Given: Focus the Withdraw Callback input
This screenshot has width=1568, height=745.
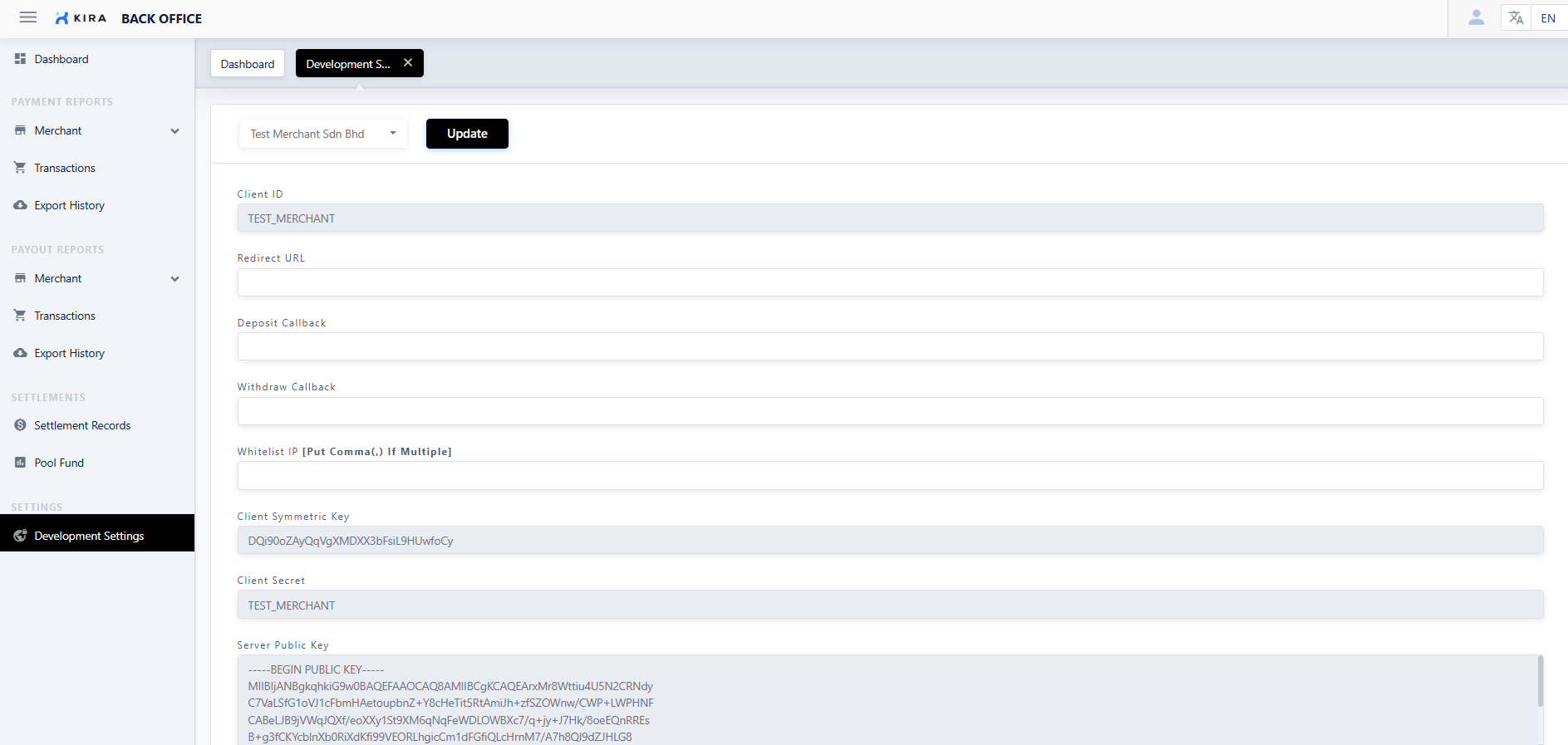Looking at the screenshot, I should 890,411.
